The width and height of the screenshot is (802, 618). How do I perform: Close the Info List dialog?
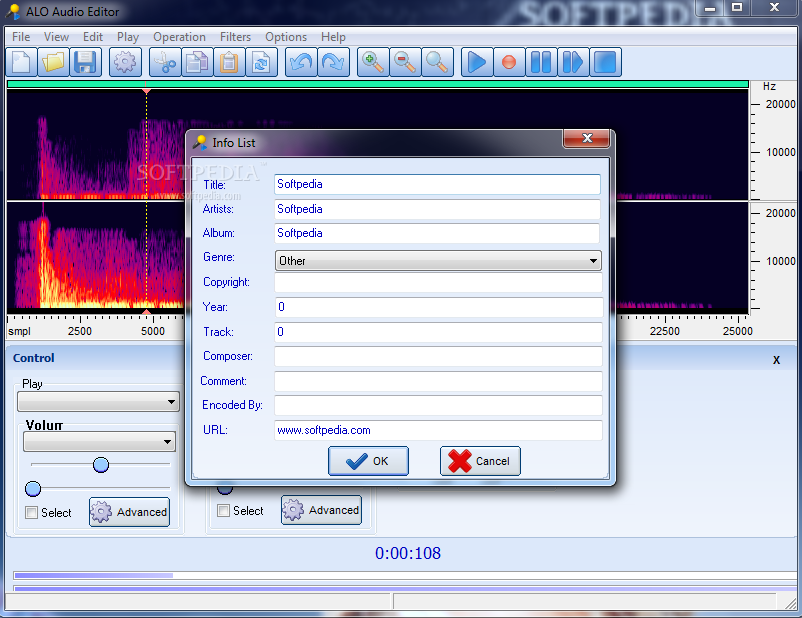coord(587,138)
